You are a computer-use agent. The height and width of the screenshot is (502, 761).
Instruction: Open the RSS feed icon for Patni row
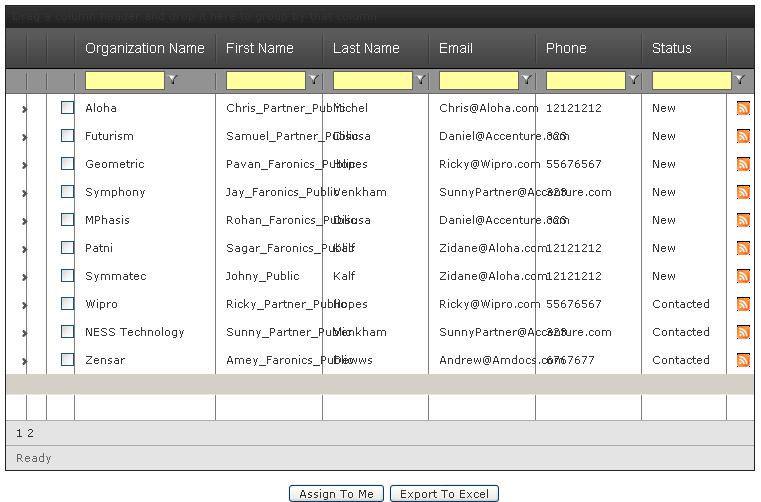point(743,248)
